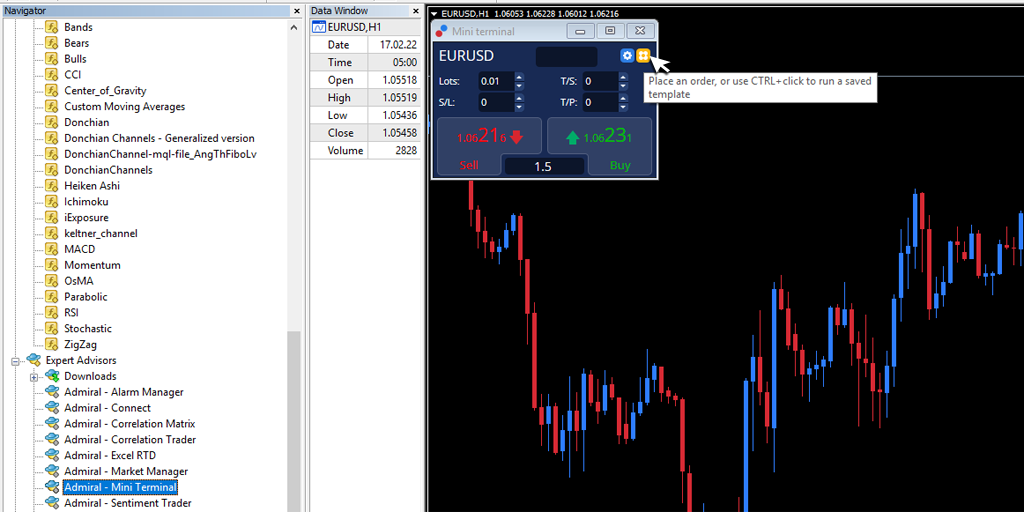The width and height of the screenshot is (1024, 512).
Task: Click the dark field next to EURUSD
Action: 566,56
